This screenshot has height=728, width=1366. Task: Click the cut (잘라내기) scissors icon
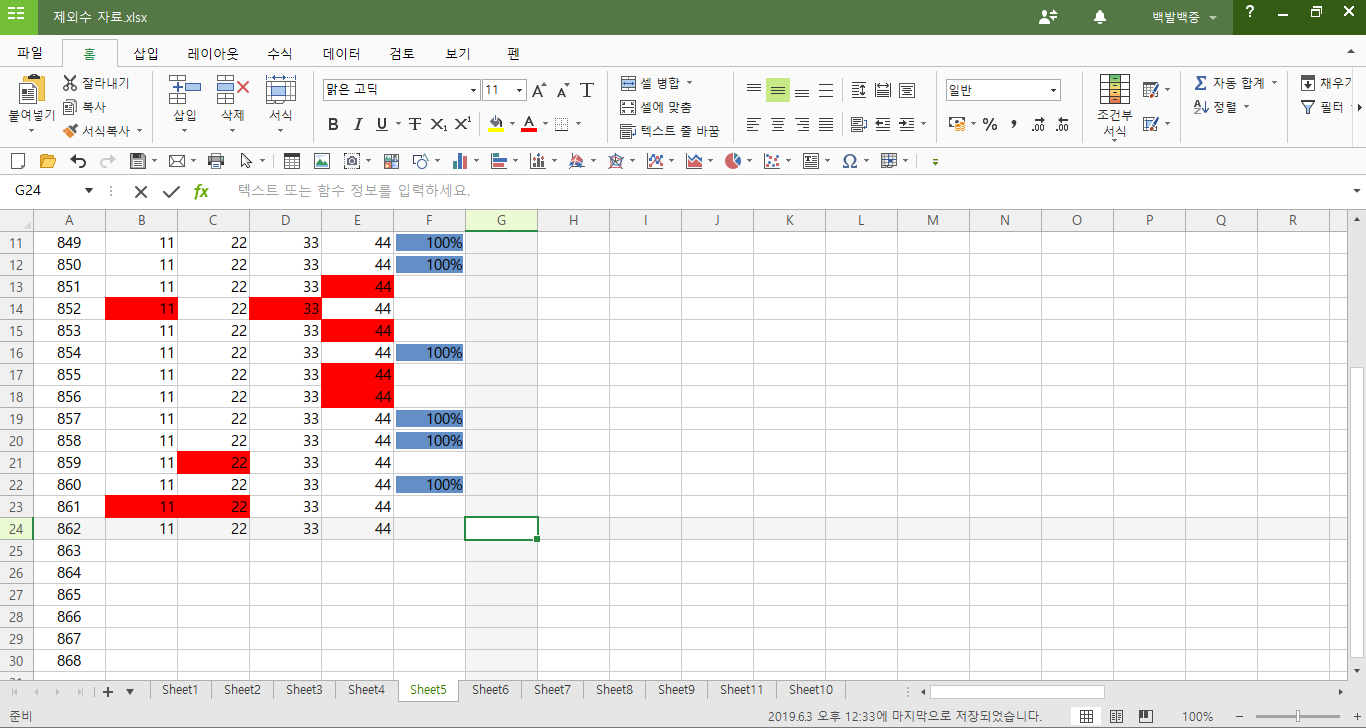70,83
